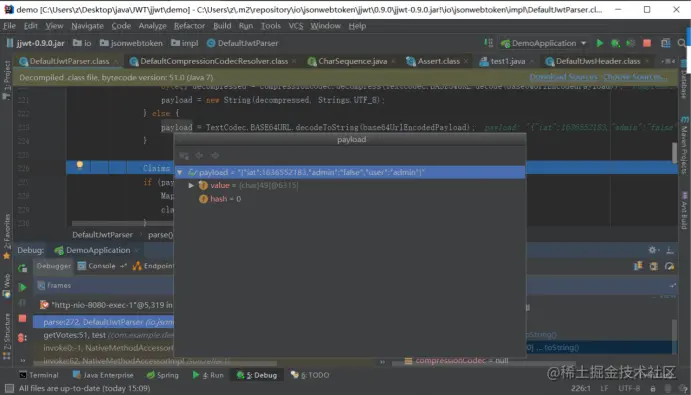Viewport: 691px width, 395px height.
Task: Toggle tool window bars with bottom-left status icon
Action: coord(8,388)
